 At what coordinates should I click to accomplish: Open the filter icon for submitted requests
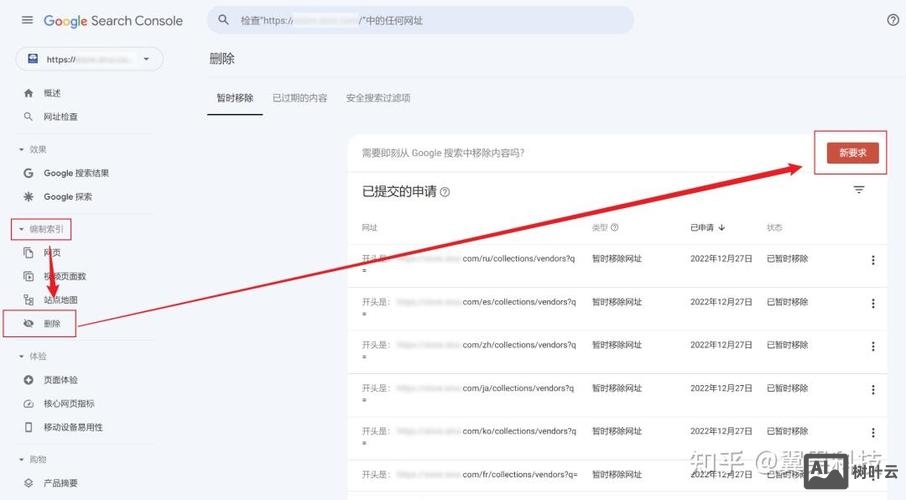[859, 190]
